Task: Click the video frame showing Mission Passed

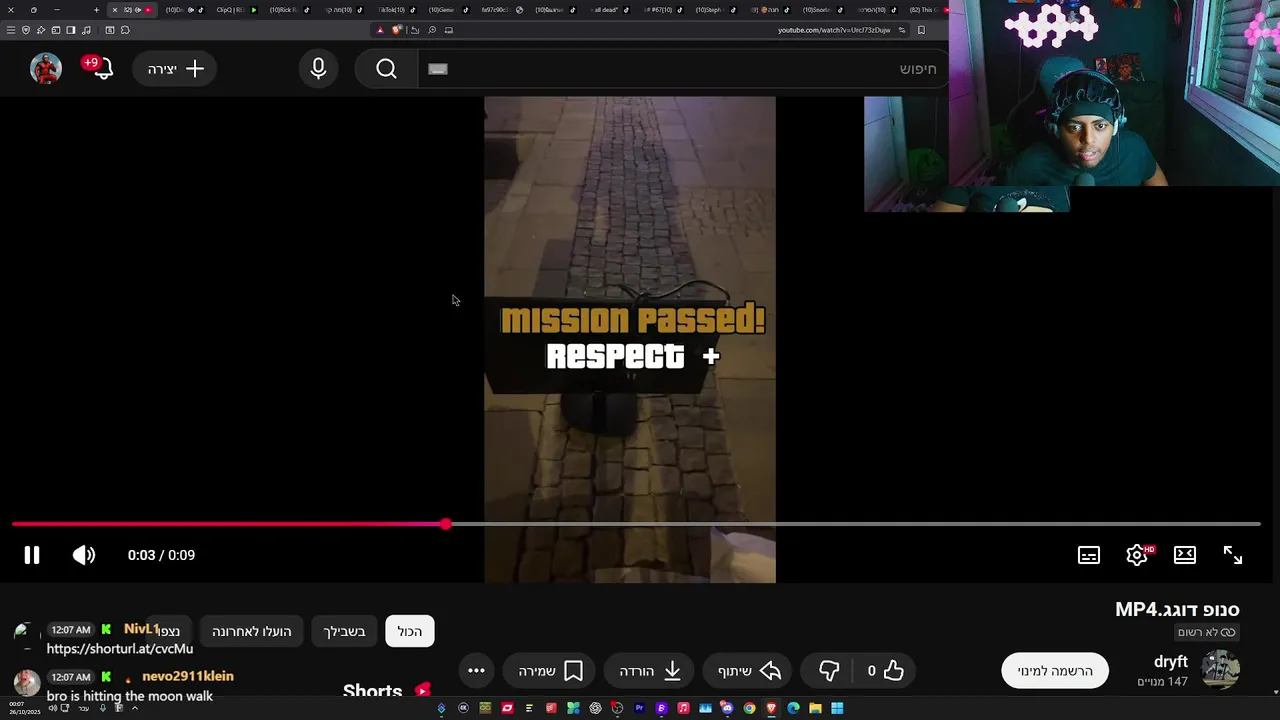Action: 630,338
